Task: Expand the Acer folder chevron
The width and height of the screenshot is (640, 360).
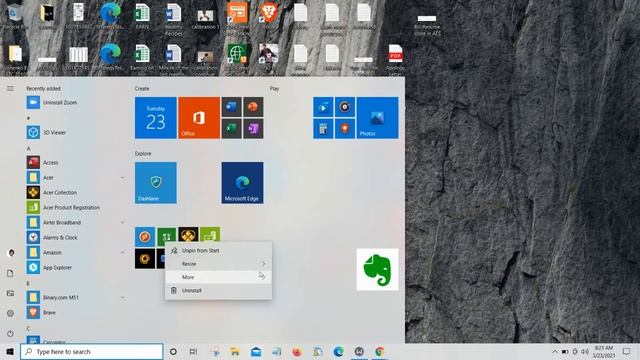Action: (x=122, y=178)
